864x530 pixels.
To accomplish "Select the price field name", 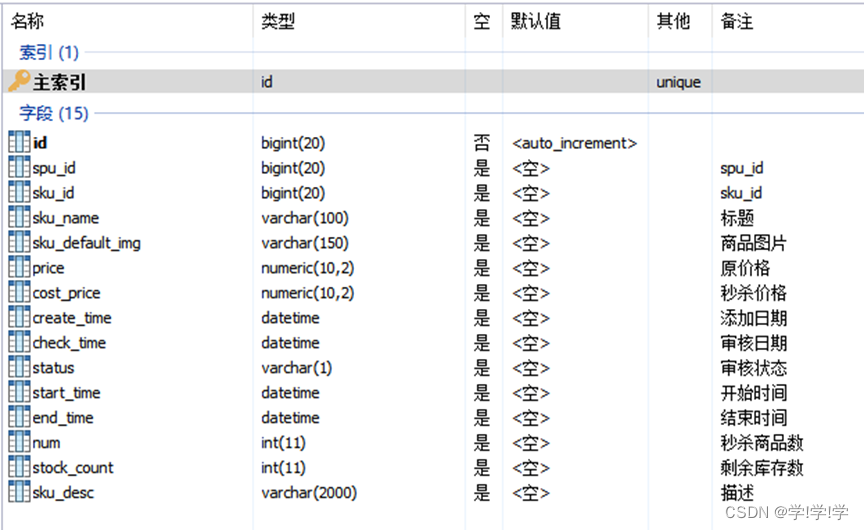I will pos(48,268).
